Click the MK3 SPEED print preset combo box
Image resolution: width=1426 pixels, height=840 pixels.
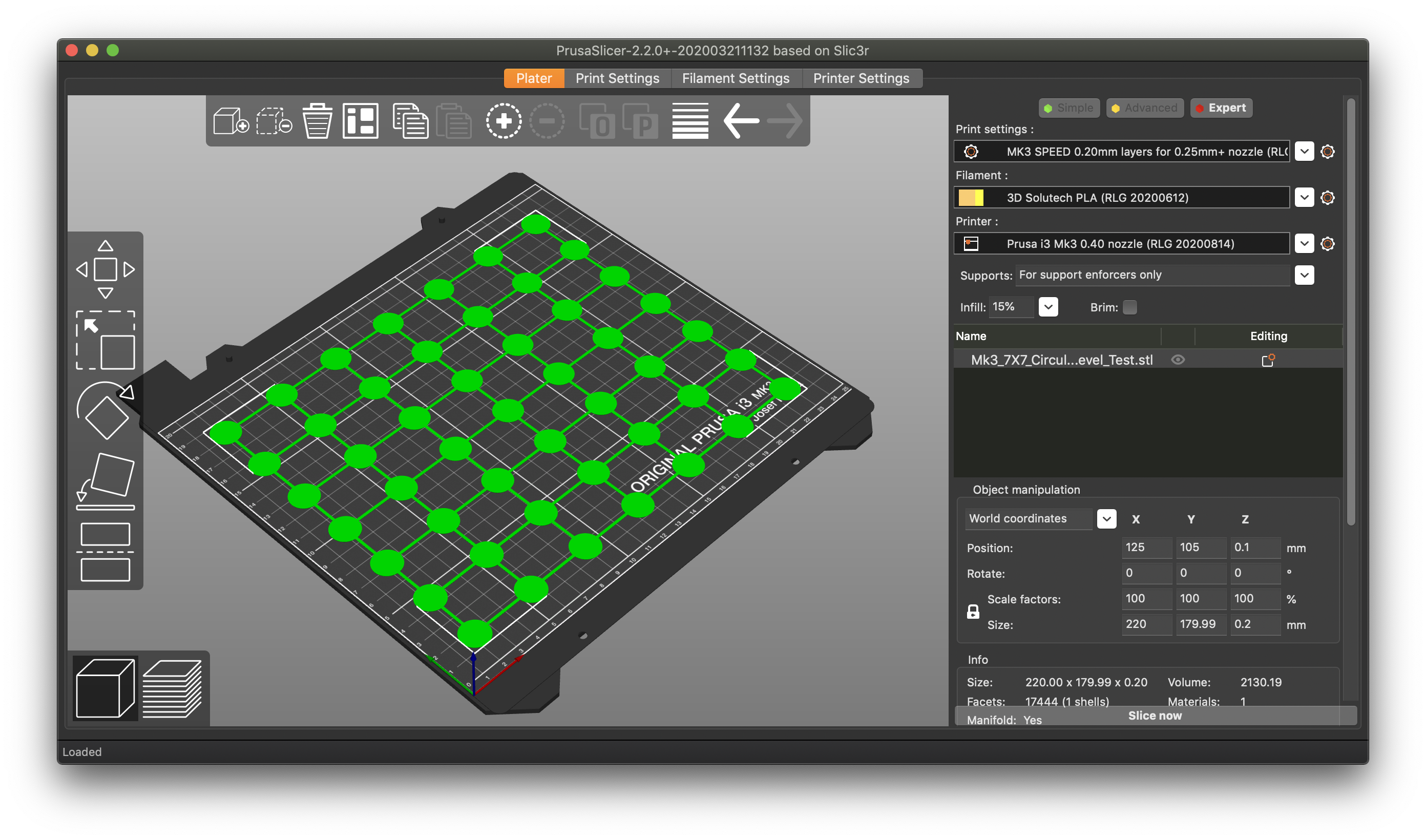1122,152
